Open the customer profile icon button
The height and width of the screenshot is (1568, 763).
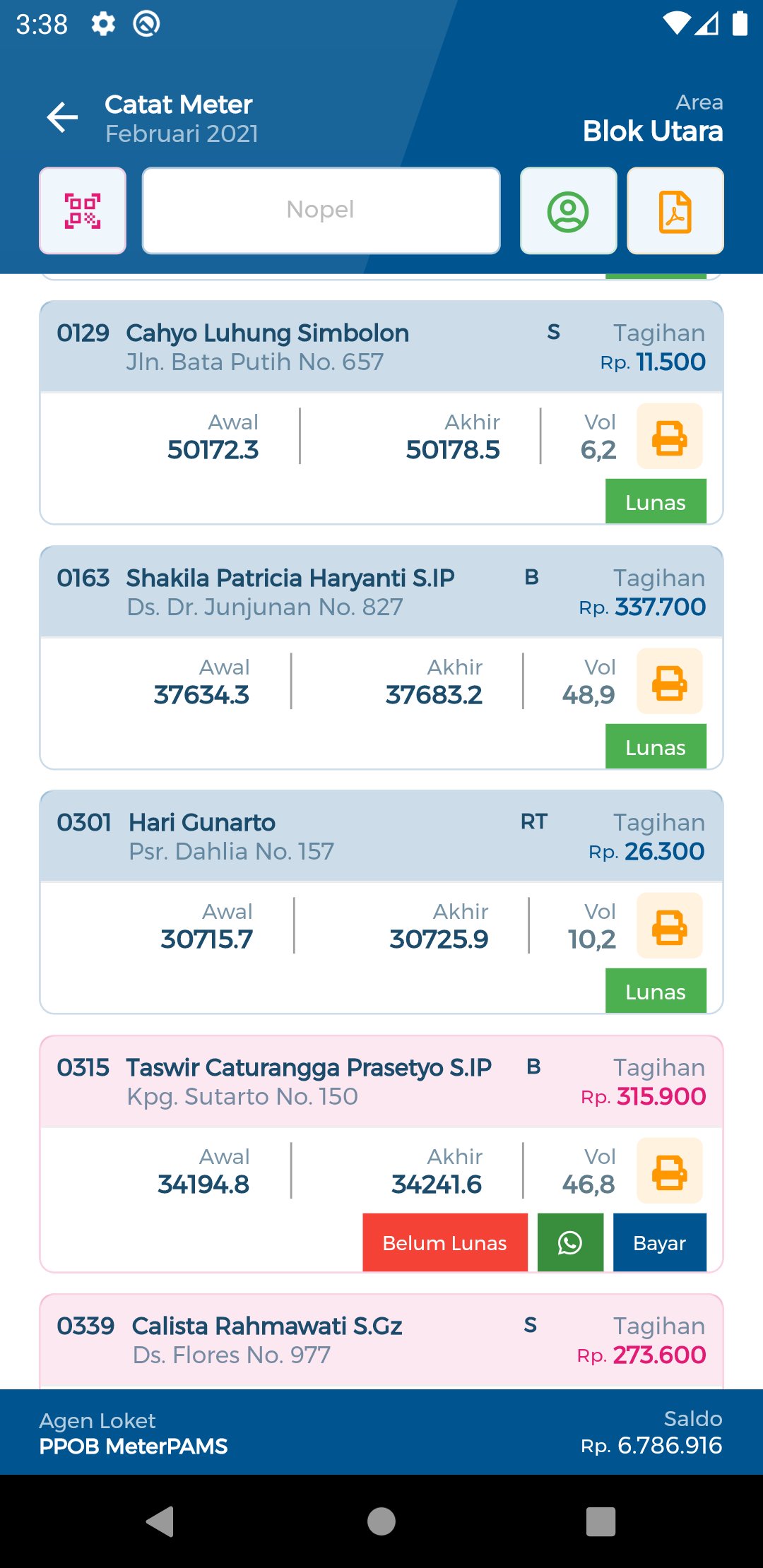point(568,210)
